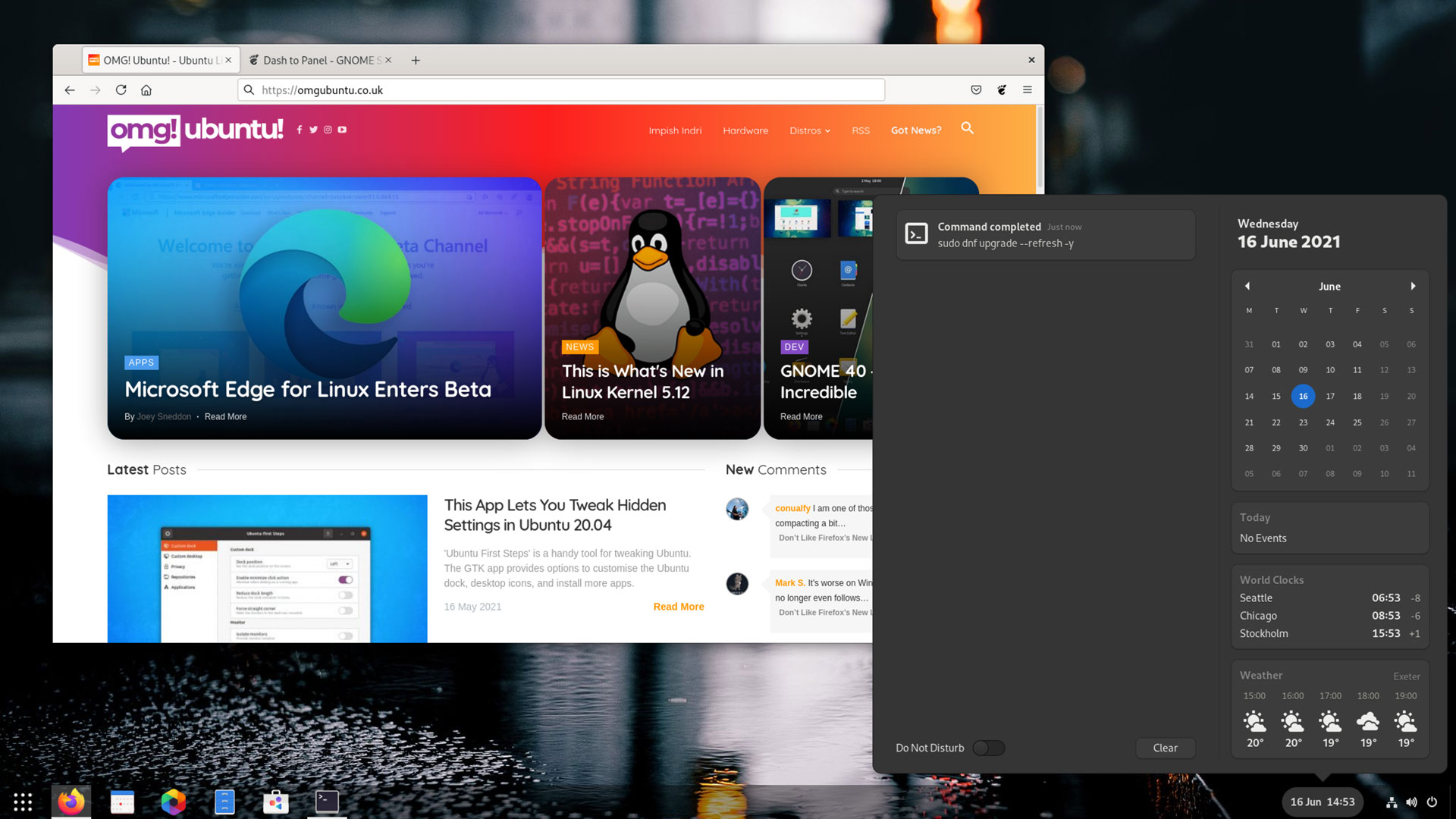Click the NEWS category tag
The image size is (1456, 819).
[580, 347]
